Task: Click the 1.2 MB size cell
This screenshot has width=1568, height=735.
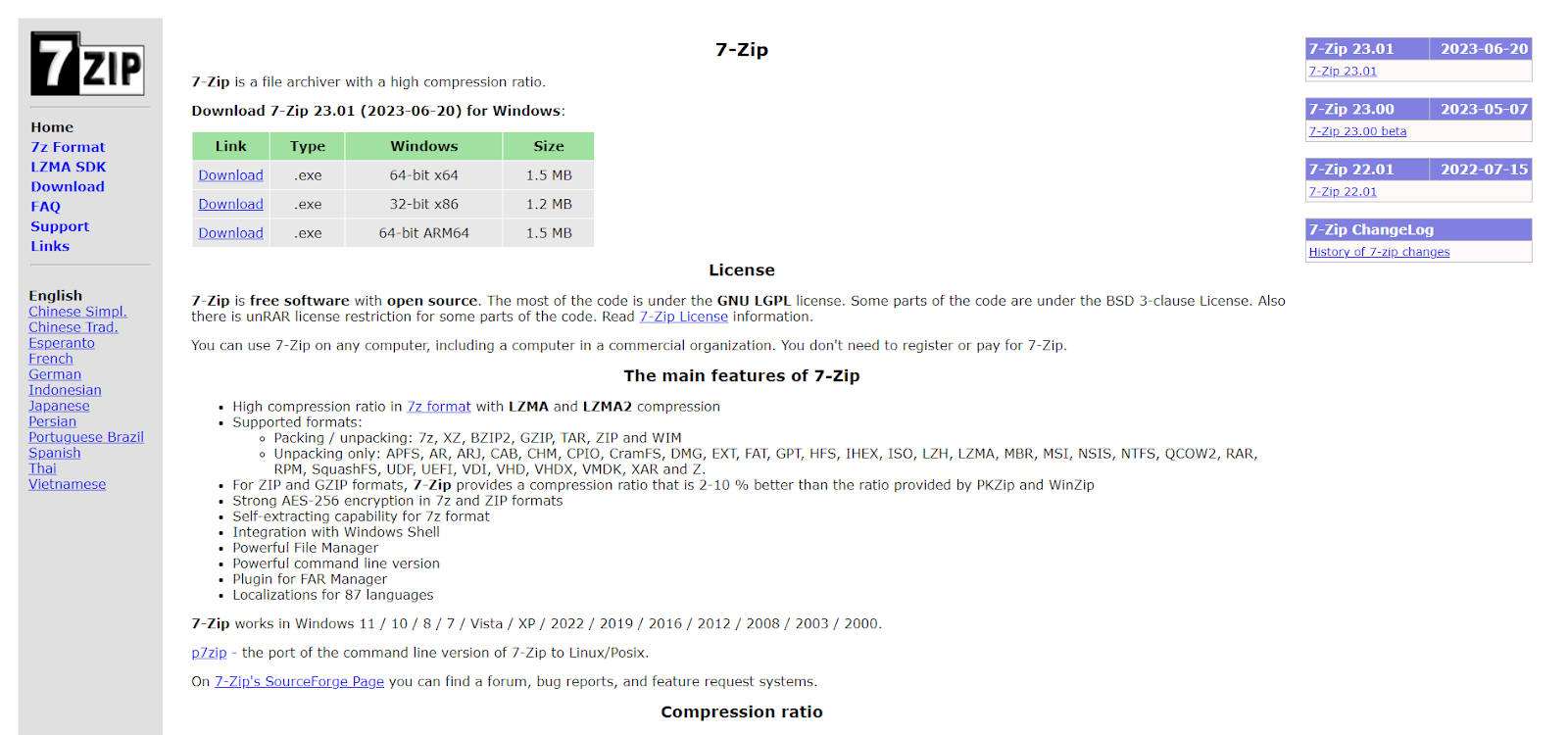Action: 549,204
